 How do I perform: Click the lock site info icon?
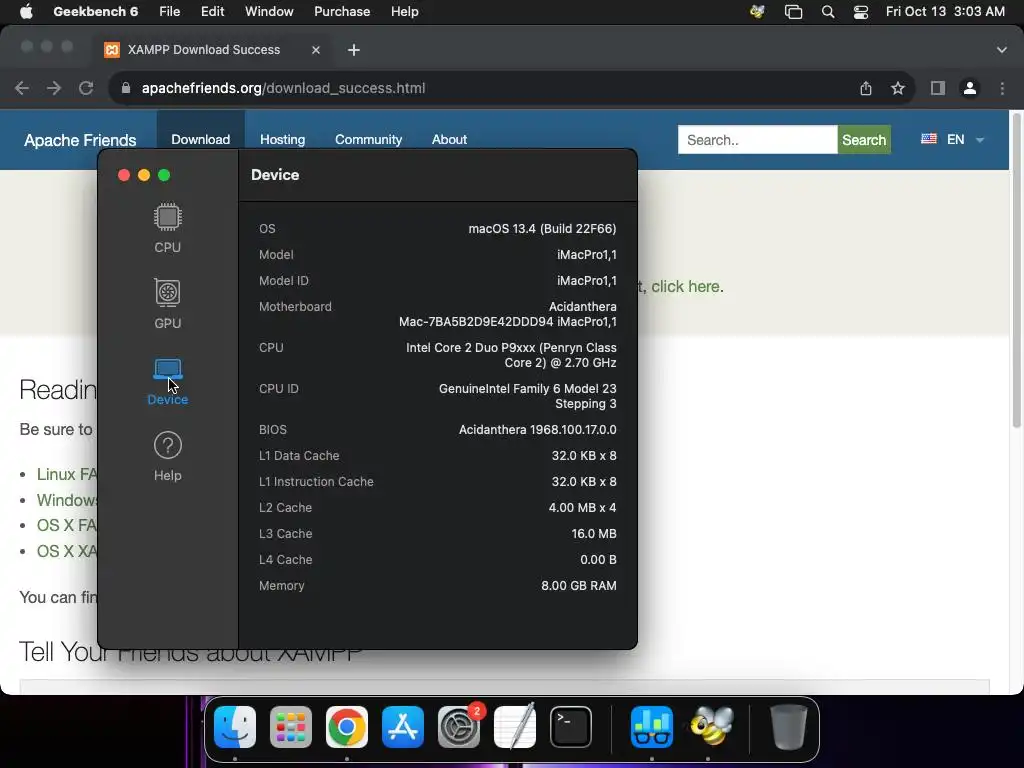coord(126,88)
